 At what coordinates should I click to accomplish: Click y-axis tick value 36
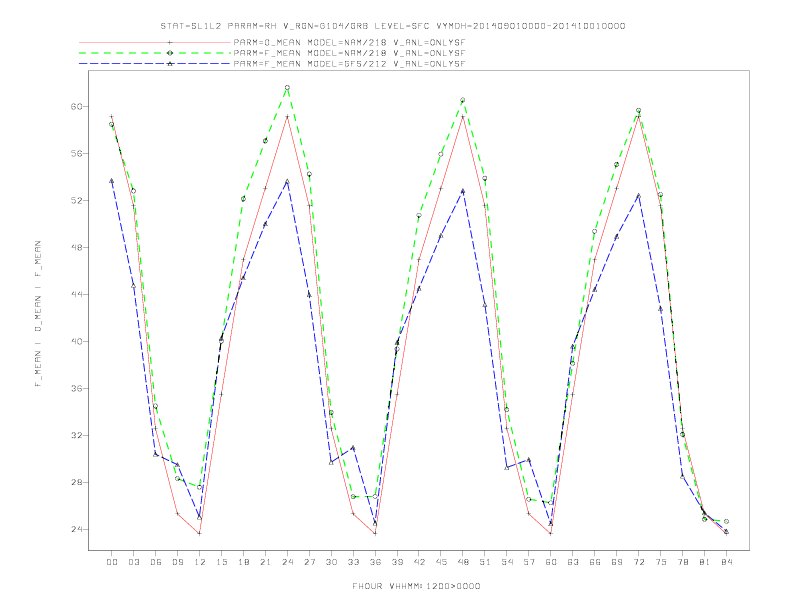tap(75, 388)
